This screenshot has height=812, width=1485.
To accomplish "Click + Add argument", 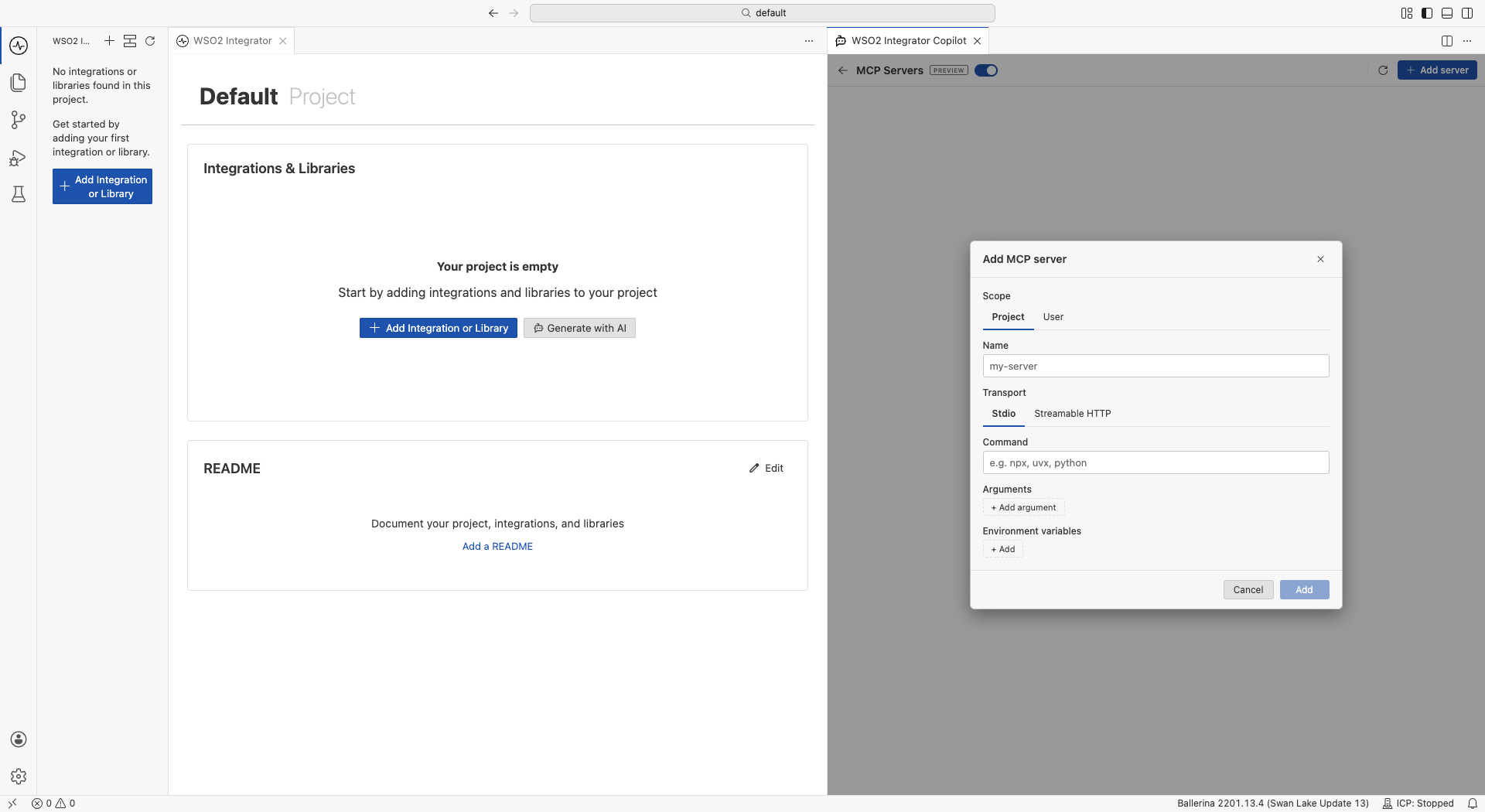I will pos(1023,507).
